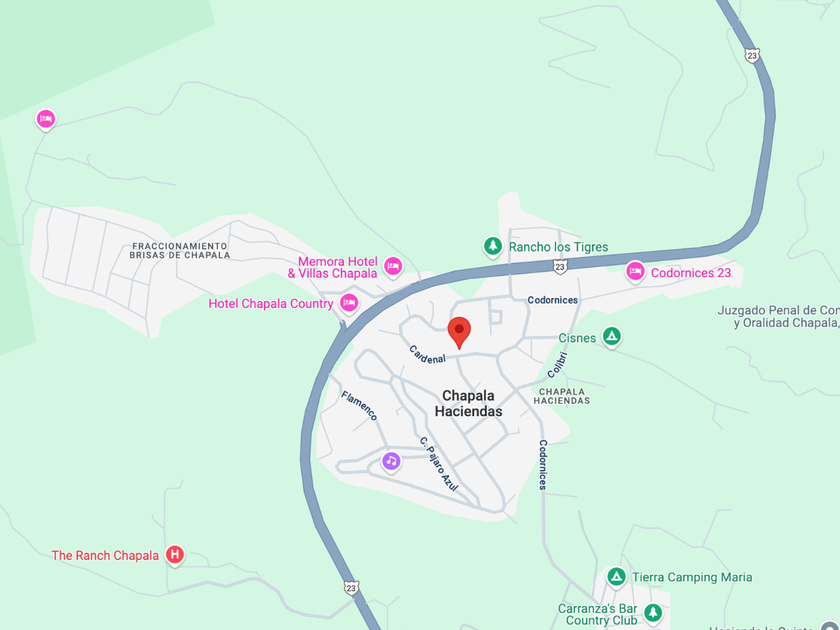
Task: Select the Tierra Camping Maria tent icon
Action: [616, 577]
